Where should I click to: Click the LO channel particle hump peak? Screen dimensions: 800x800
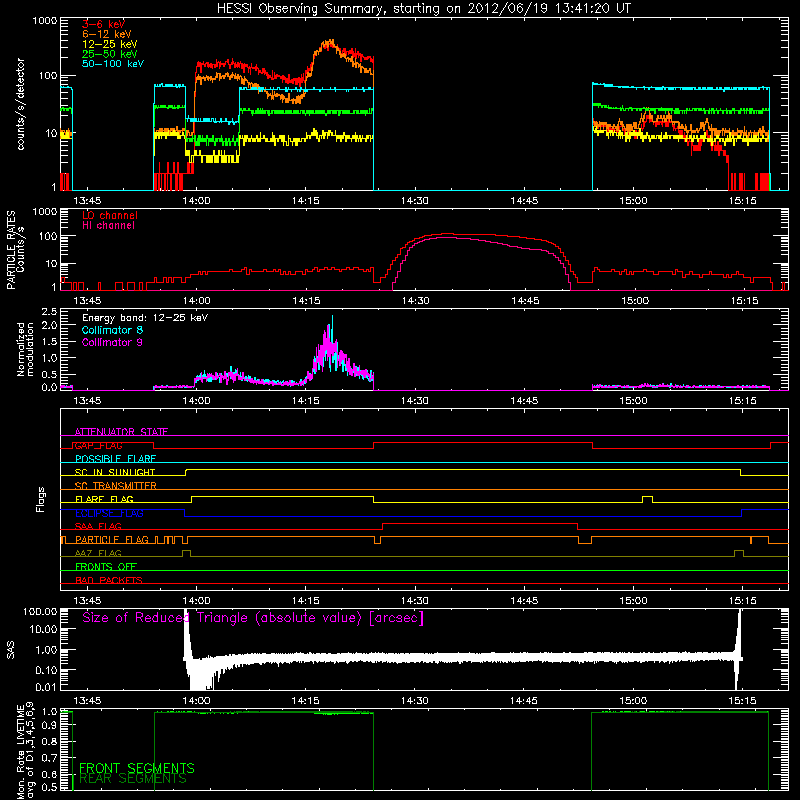(447, 234)
